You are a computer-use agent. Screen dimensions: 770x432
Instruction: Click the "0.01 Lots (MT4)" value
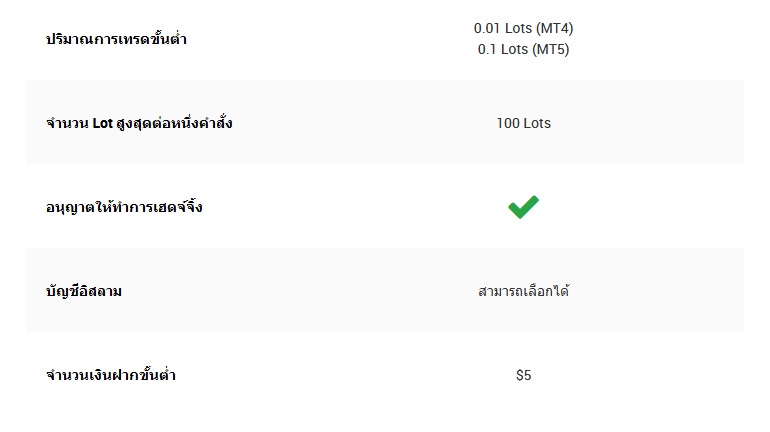click(x=523, y=28)
